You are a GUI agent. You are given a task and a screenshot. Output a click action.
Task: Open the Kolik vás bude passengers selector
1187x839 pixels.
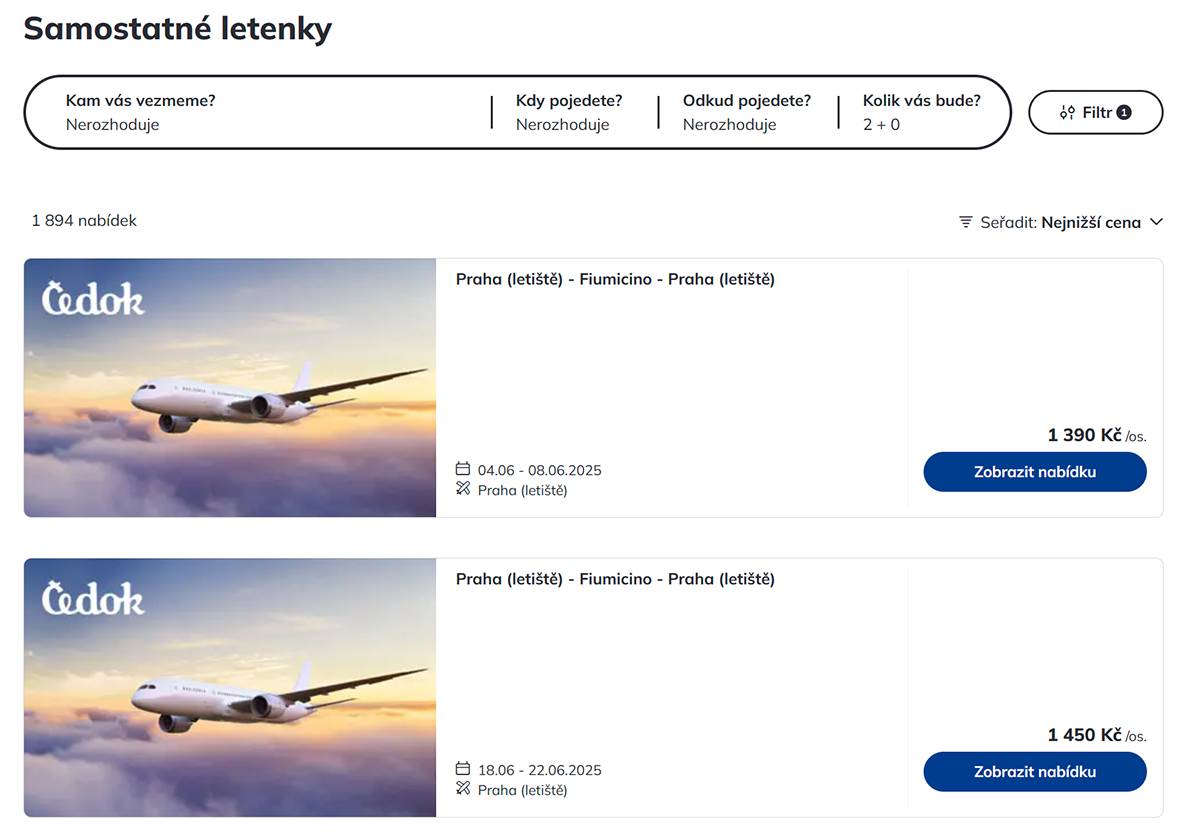point(921,112)
